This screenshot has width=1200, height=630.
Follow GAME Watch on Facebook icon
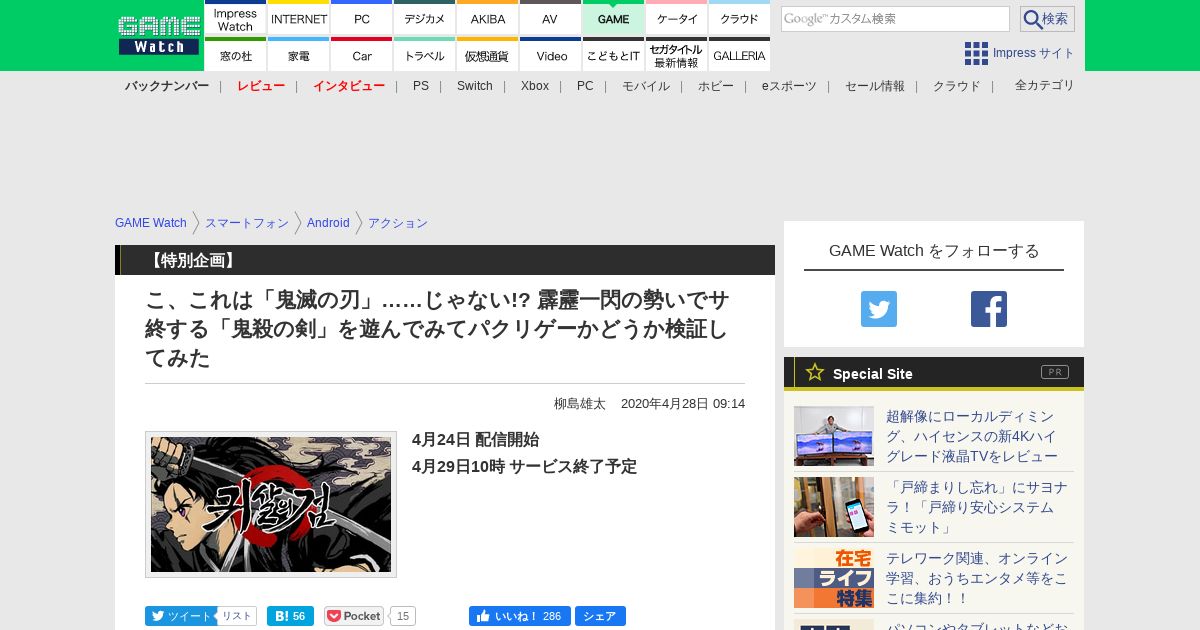point(989,309)
